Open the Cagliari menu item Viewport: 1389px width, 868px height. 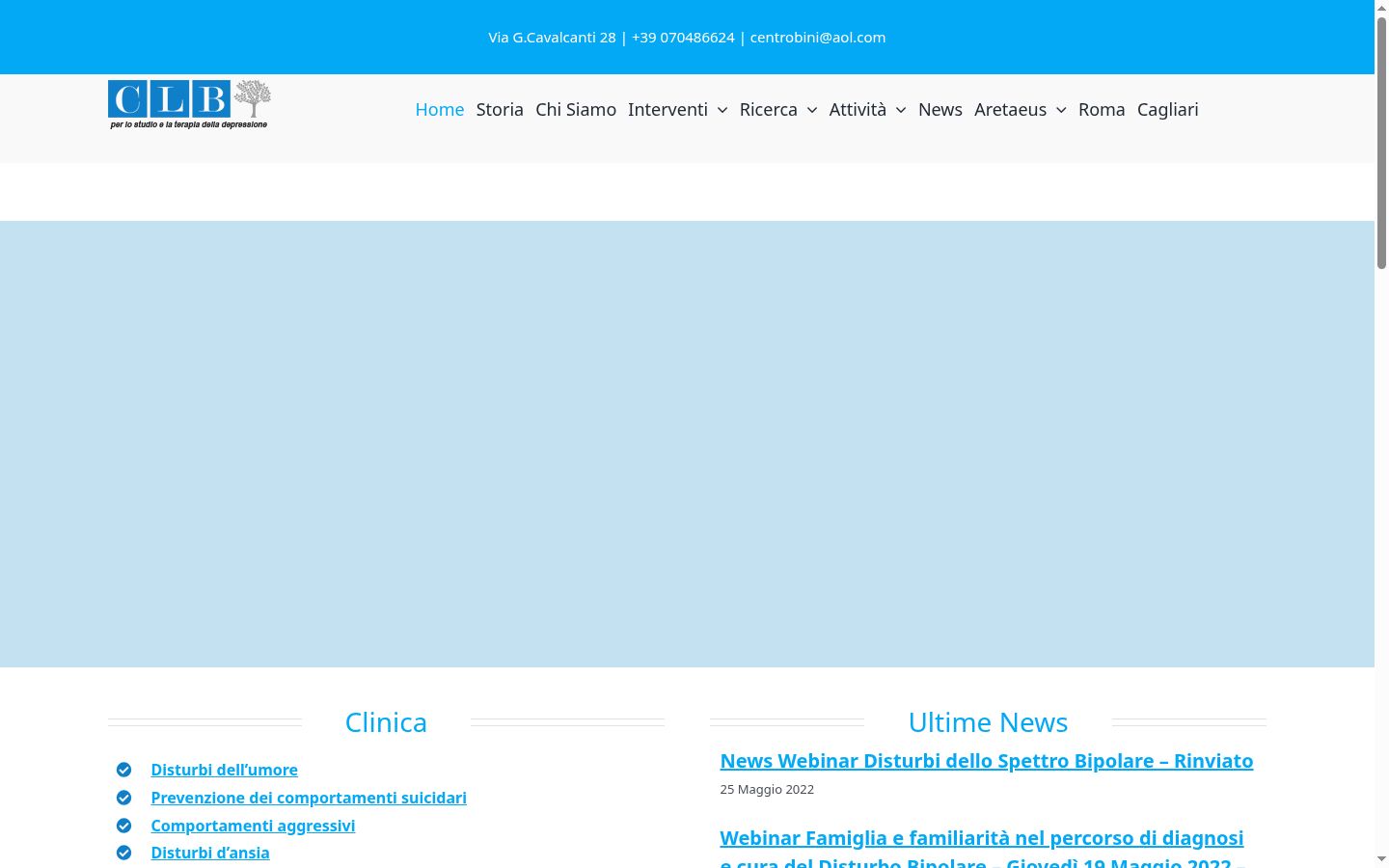[x=1168, y=110]
